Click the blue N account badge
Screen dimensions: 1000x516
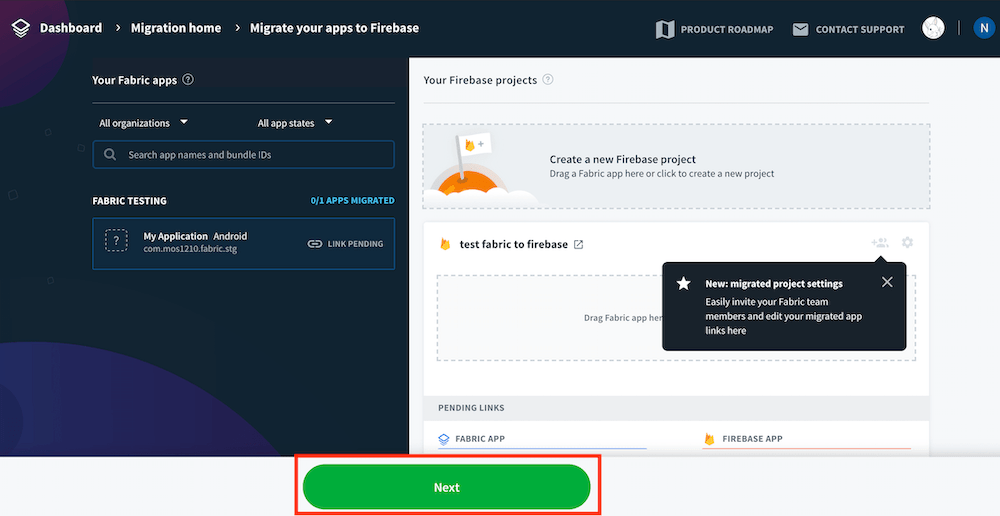tap(984, 28)
